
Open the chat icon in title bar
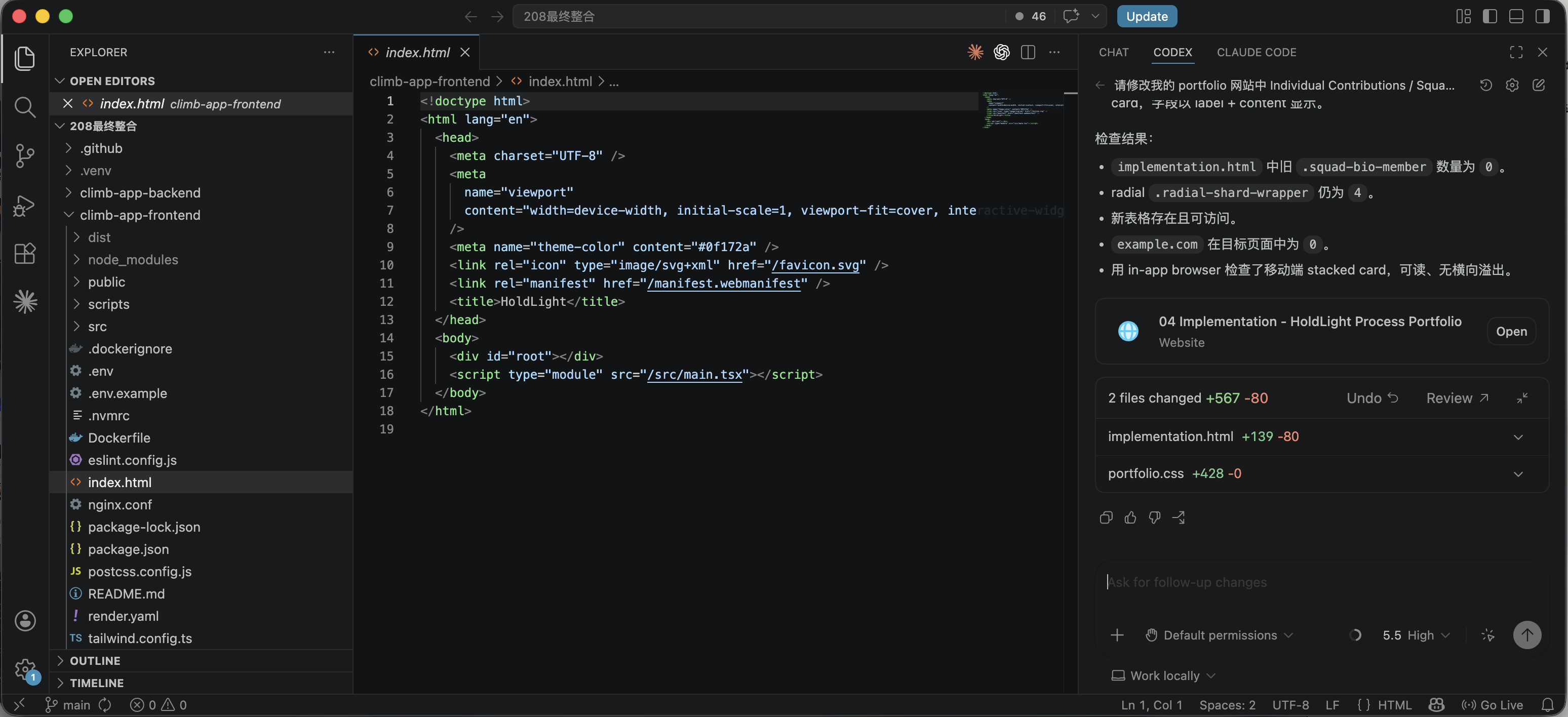pyautogui.click(x=1071, y=16)
